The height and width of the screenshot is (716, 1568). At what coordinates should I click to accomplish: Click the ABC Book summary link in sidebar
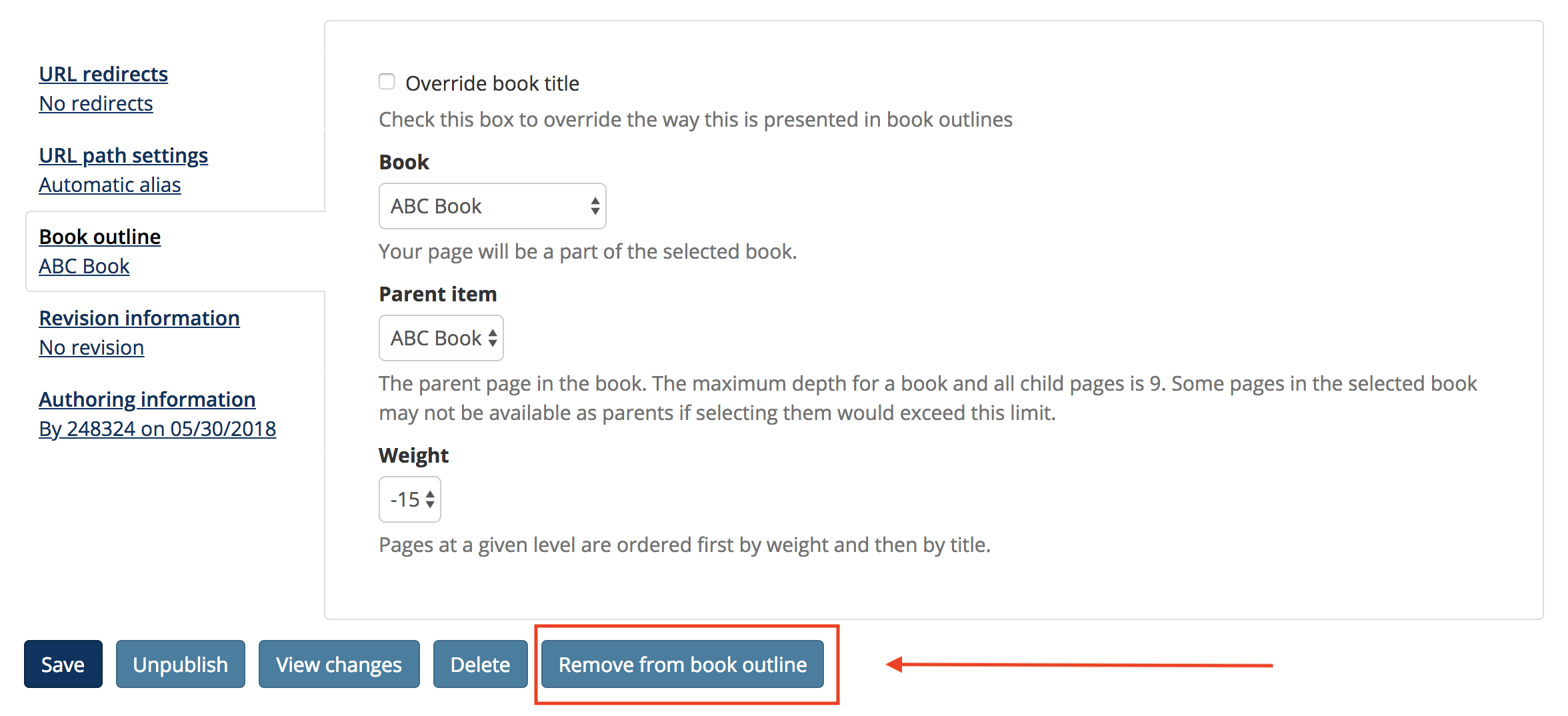[84, 266]
